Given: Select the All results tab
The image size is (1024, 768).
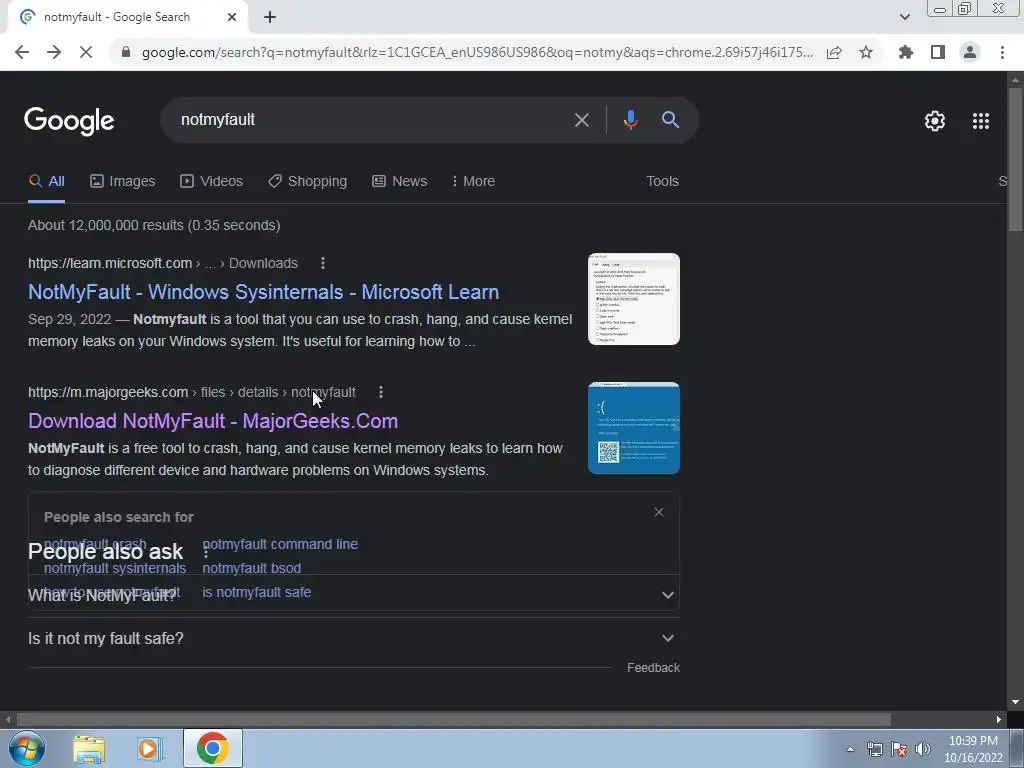Looking at the screenshot, I should tap(46, 181).
